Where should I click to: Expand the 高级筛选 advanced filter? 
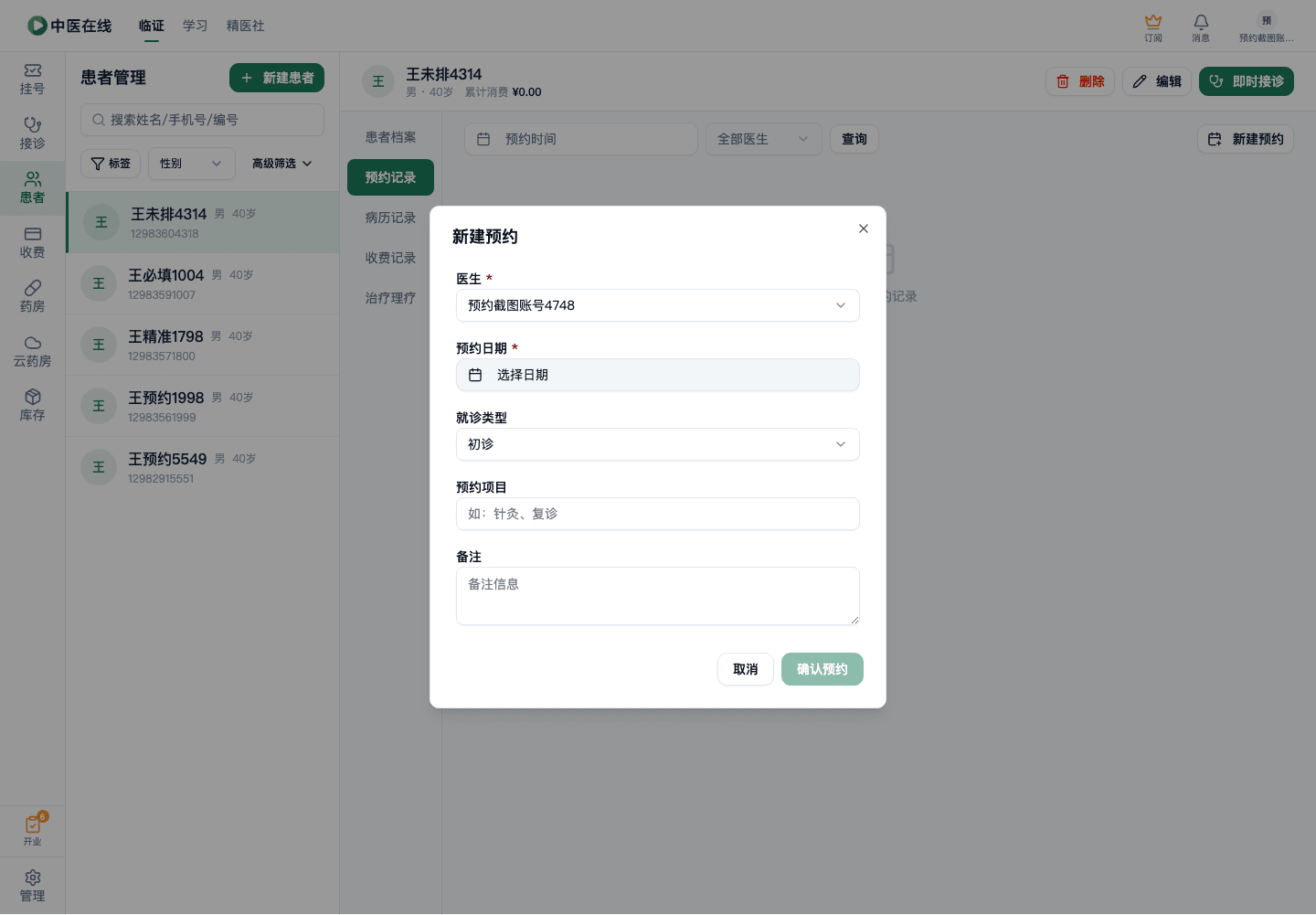click(282, 164)
